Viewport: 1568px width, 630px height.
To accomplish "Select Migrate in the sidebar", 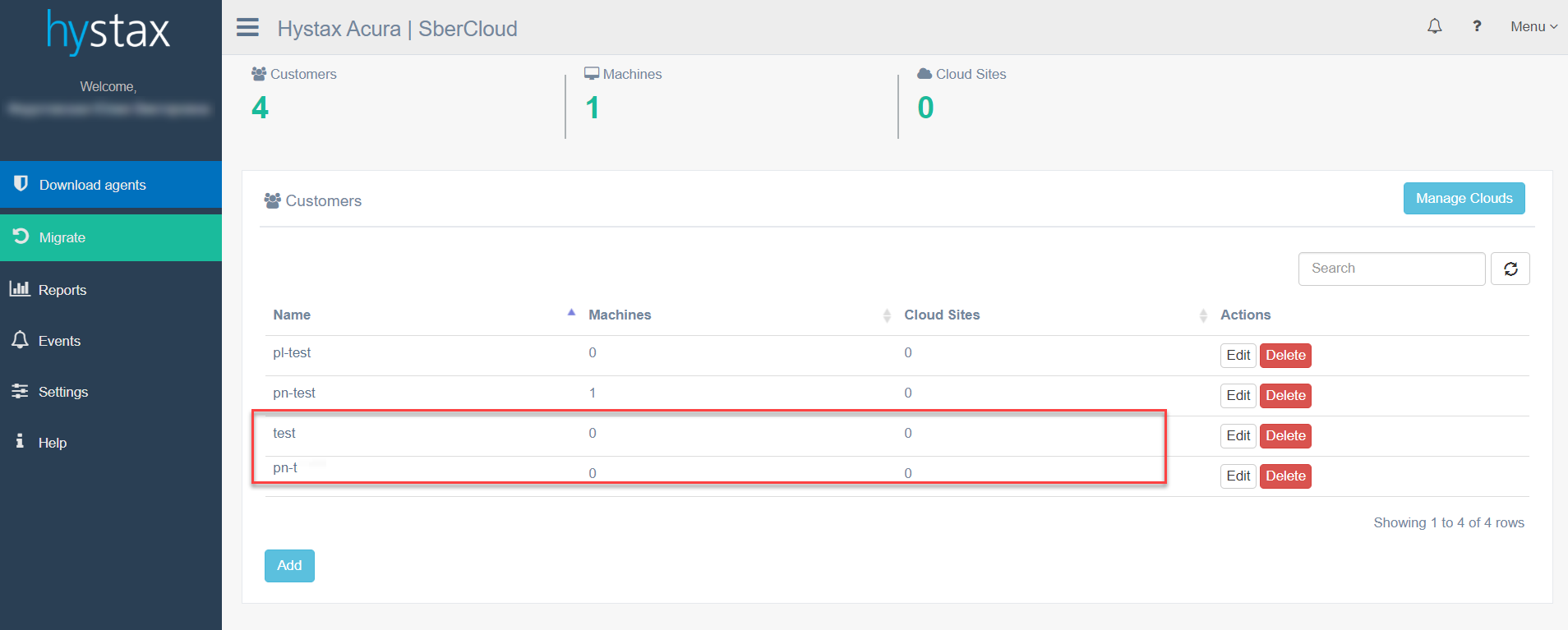I will coord(111,237).
